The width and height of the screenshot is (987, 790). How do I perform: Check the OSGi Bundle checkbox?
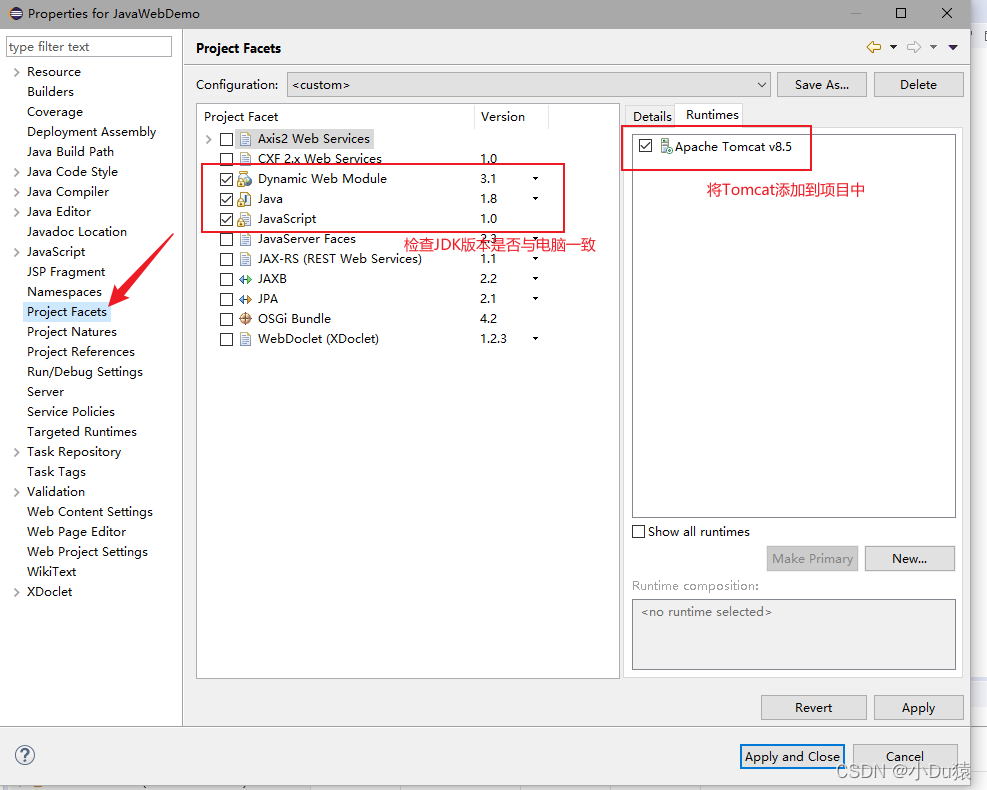[227, 319]
